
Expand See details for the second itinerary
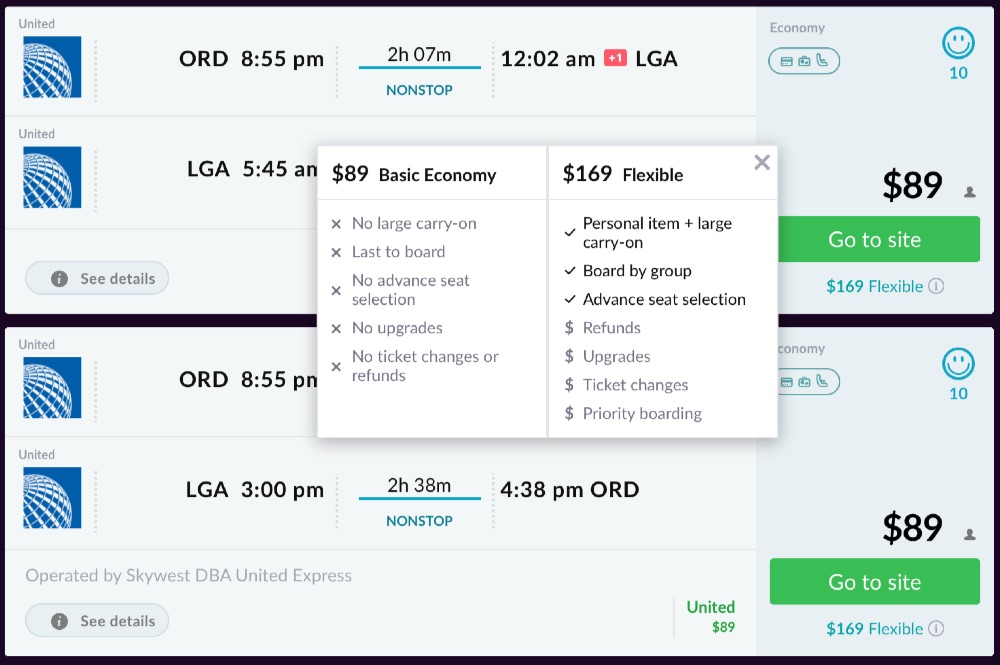tap(97, 621)
